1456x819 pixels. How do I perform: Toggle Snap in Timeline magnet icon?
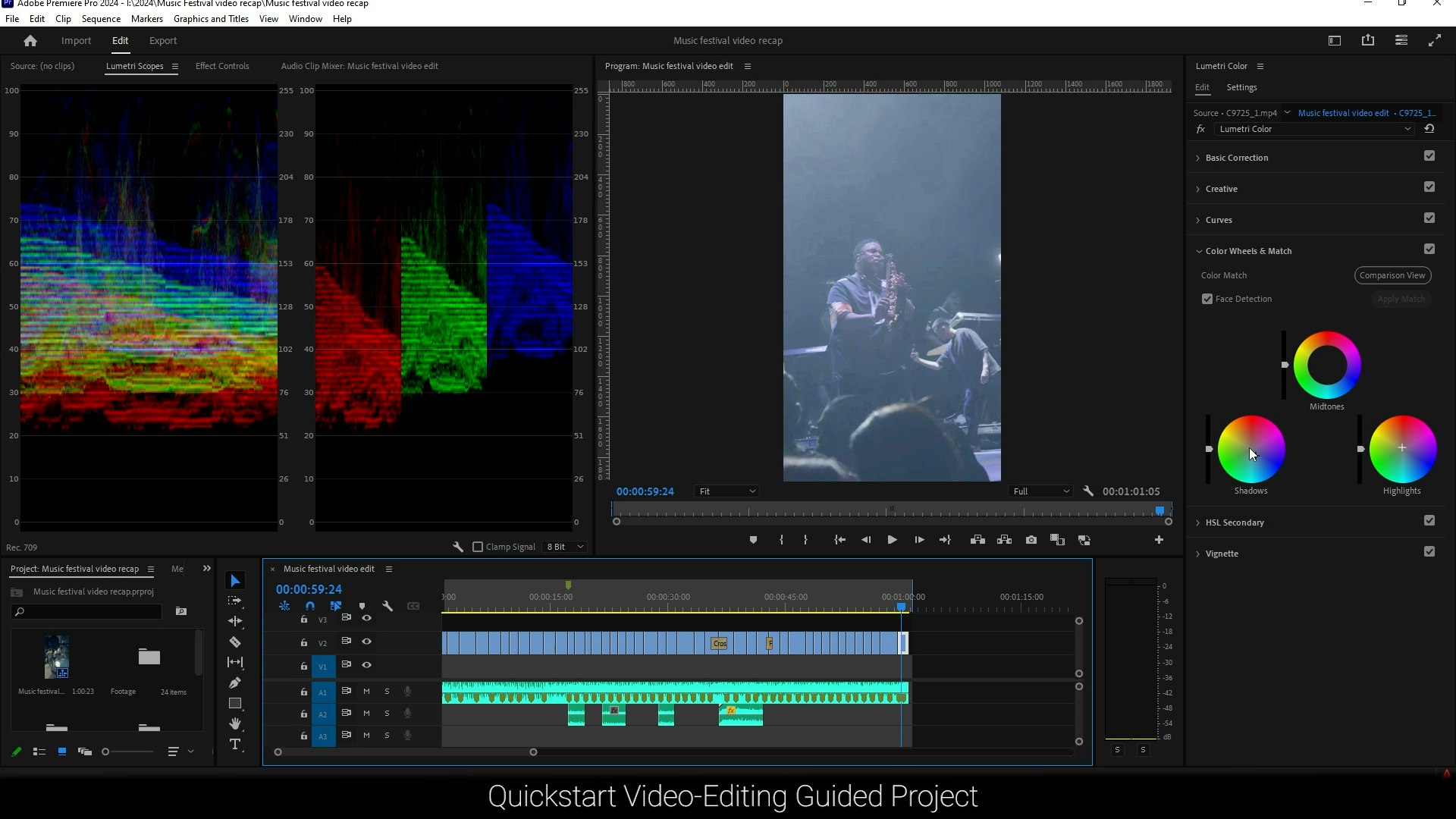pos(310,606)
